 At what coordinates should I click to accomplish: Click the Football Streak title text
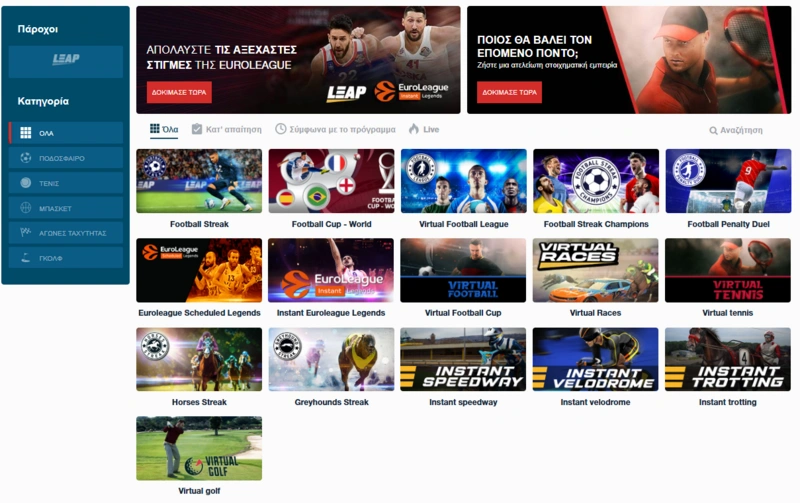pos(199,224)
